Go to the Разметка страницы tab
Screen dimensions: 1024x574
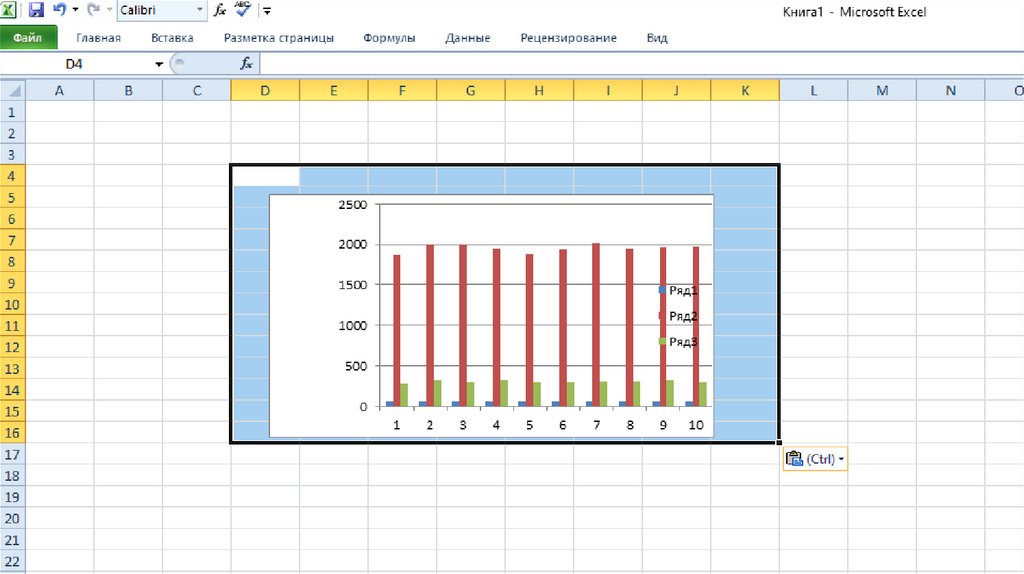pyautogui.click(x=279, y=38)
